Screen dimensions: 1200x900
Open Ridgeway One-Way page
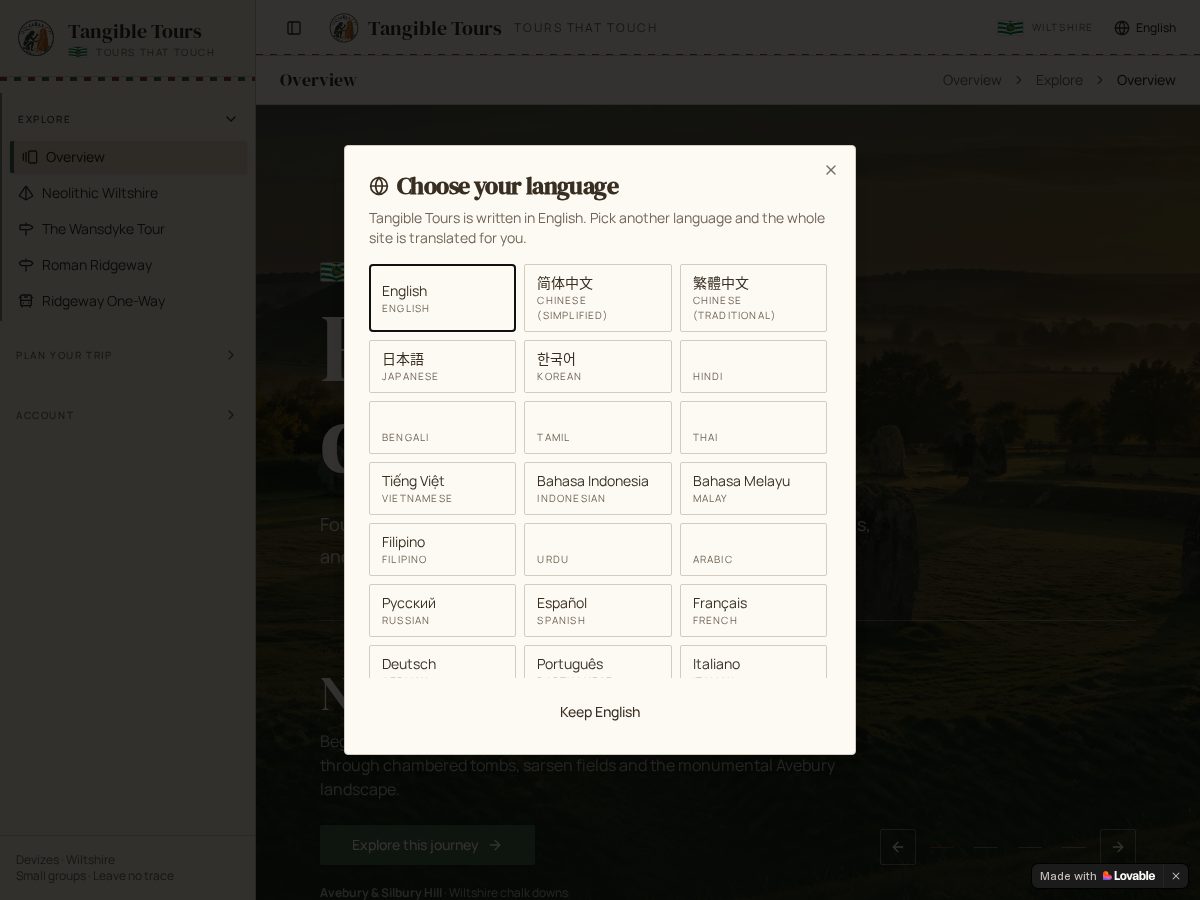tap(129, 301)
